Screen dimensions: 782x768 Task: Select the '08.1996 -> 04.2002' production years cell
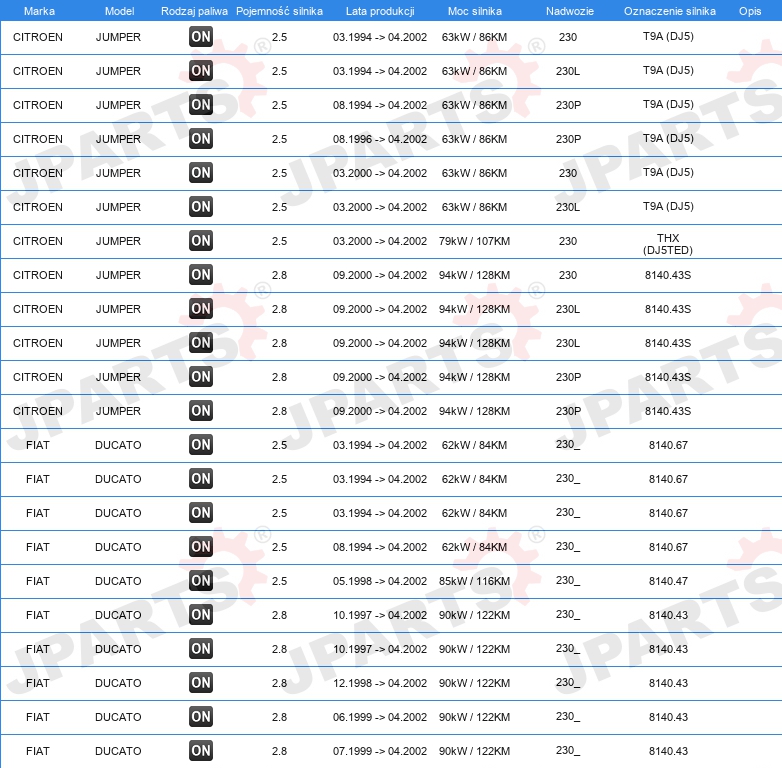click(380, 139)
